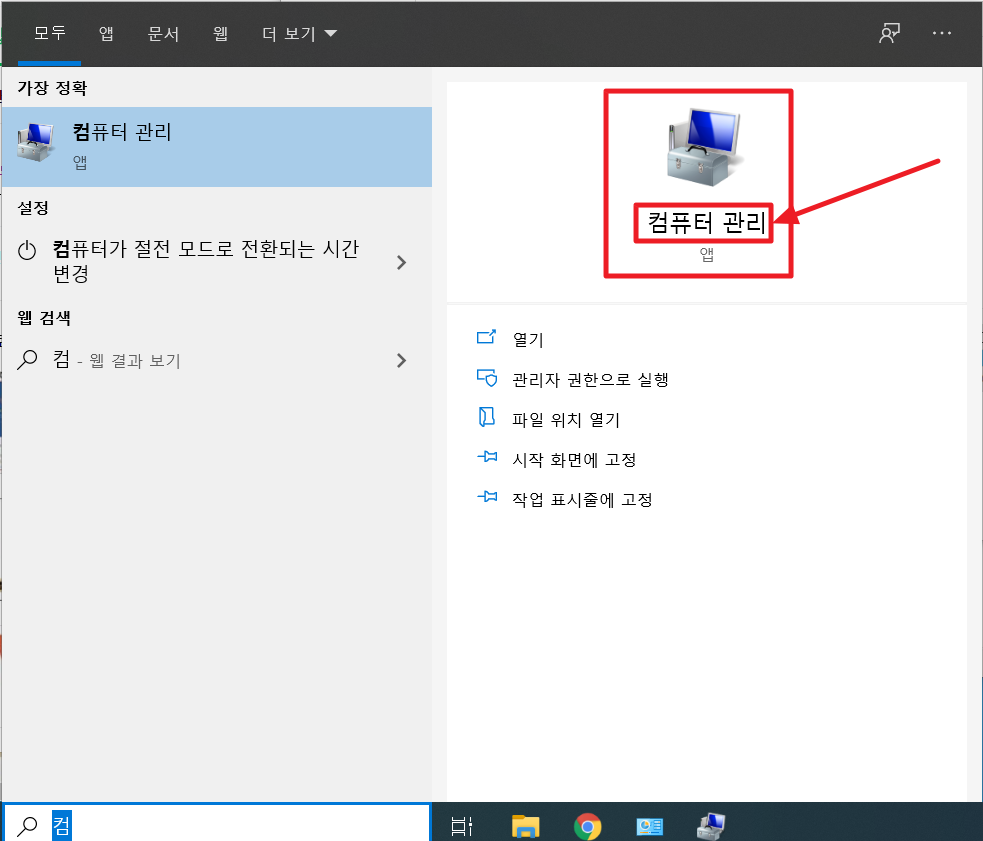
Task: Open the three-dot options menu
Action: click(x=941, y=33)
